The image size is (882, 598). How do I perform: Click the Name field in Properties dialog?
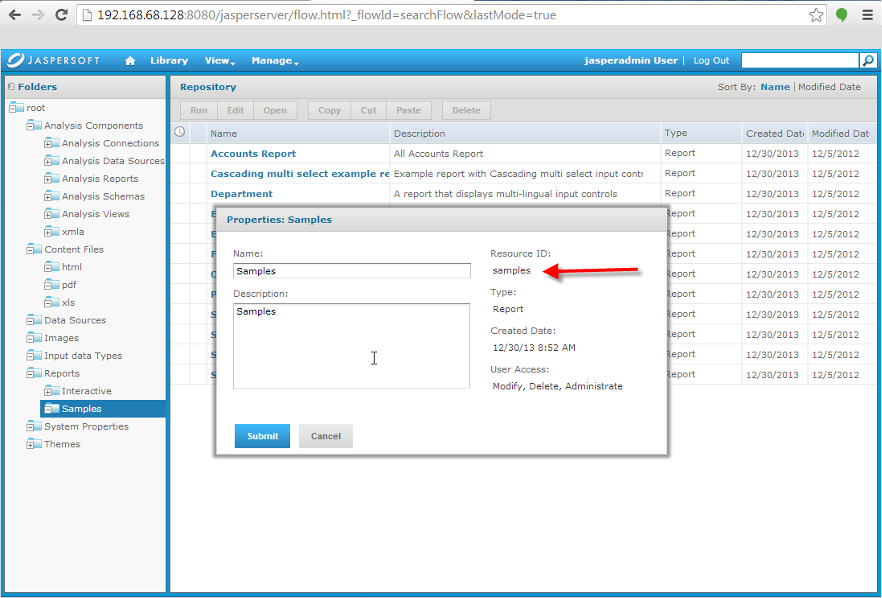pyautogui.click(x=352, y=271)
